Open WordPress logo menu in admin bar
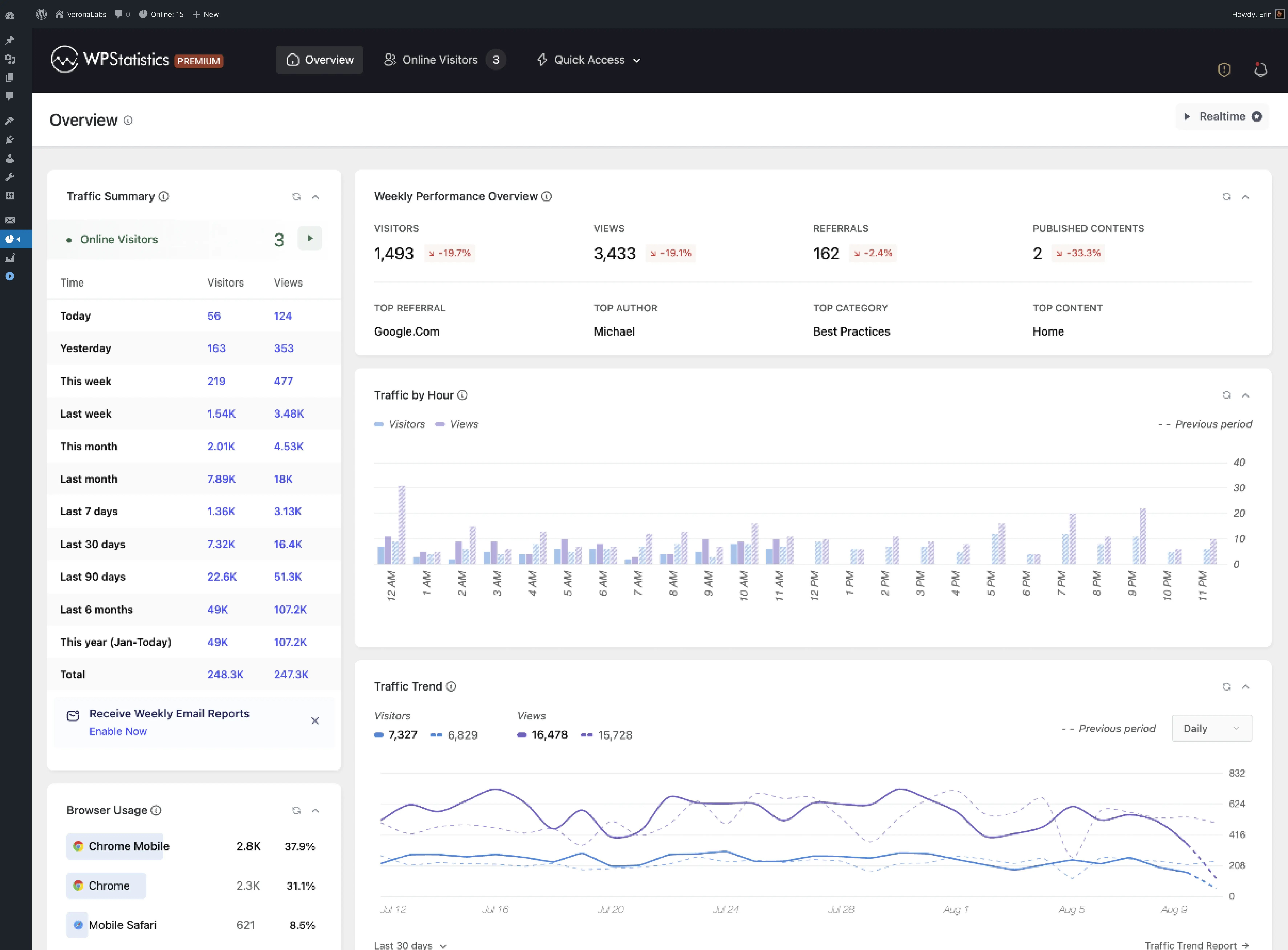Screen dimensions: 1288x950 click(41, 14)
